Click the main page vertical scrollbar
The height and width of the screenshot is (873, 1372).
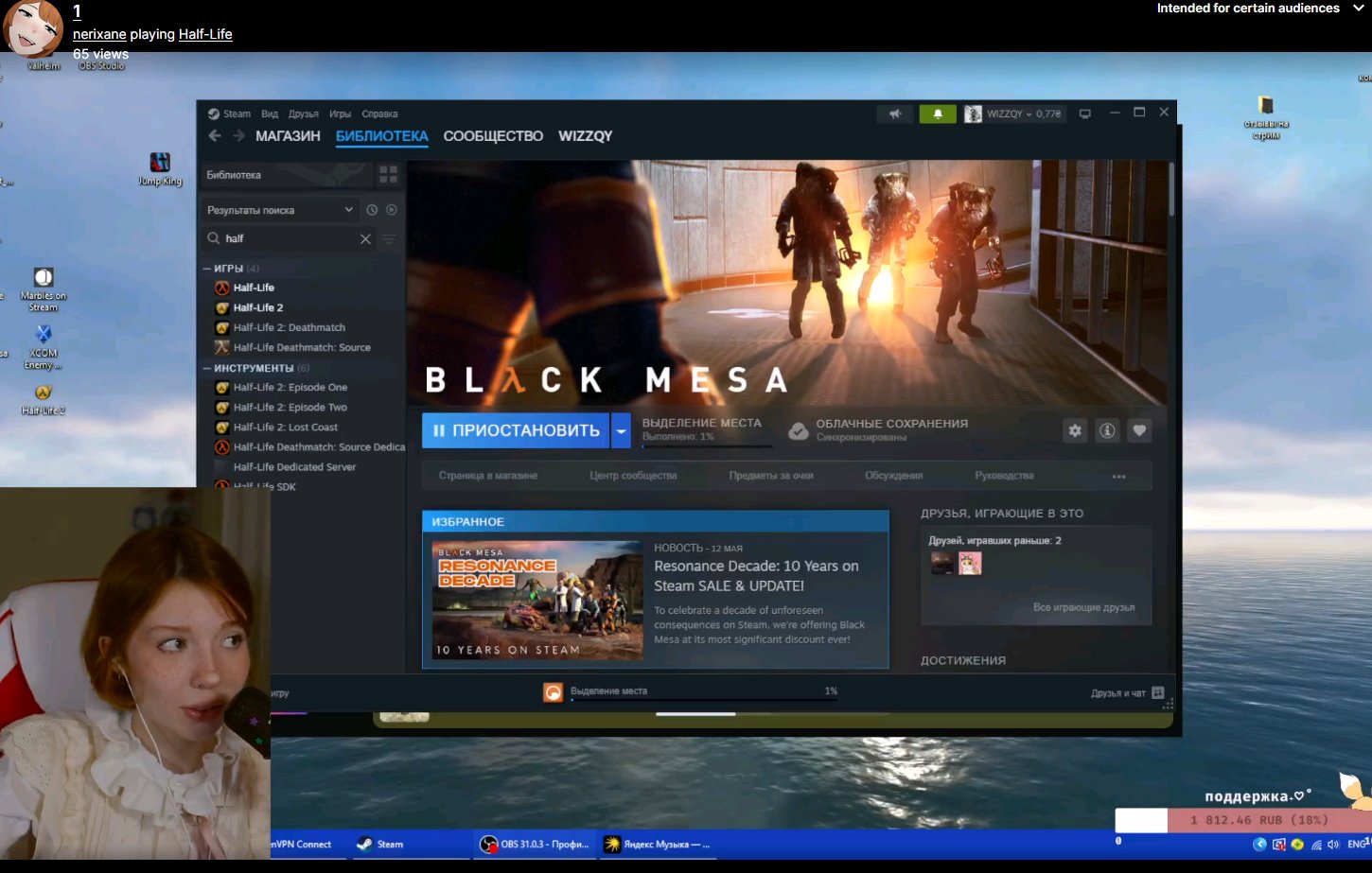(1171, 189)
